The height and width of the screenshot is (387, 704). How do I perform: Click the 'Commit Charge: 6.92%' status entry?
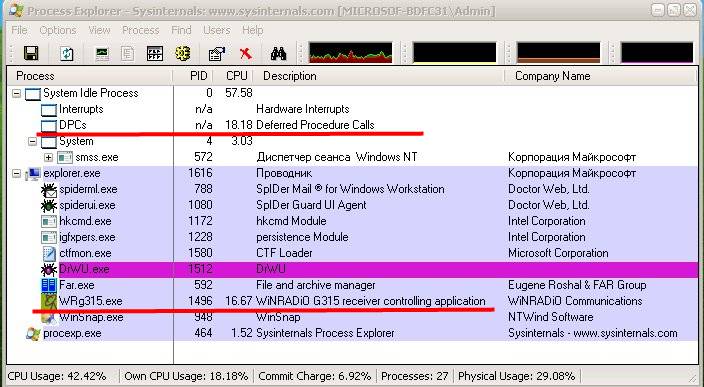(x=315, y=376)
